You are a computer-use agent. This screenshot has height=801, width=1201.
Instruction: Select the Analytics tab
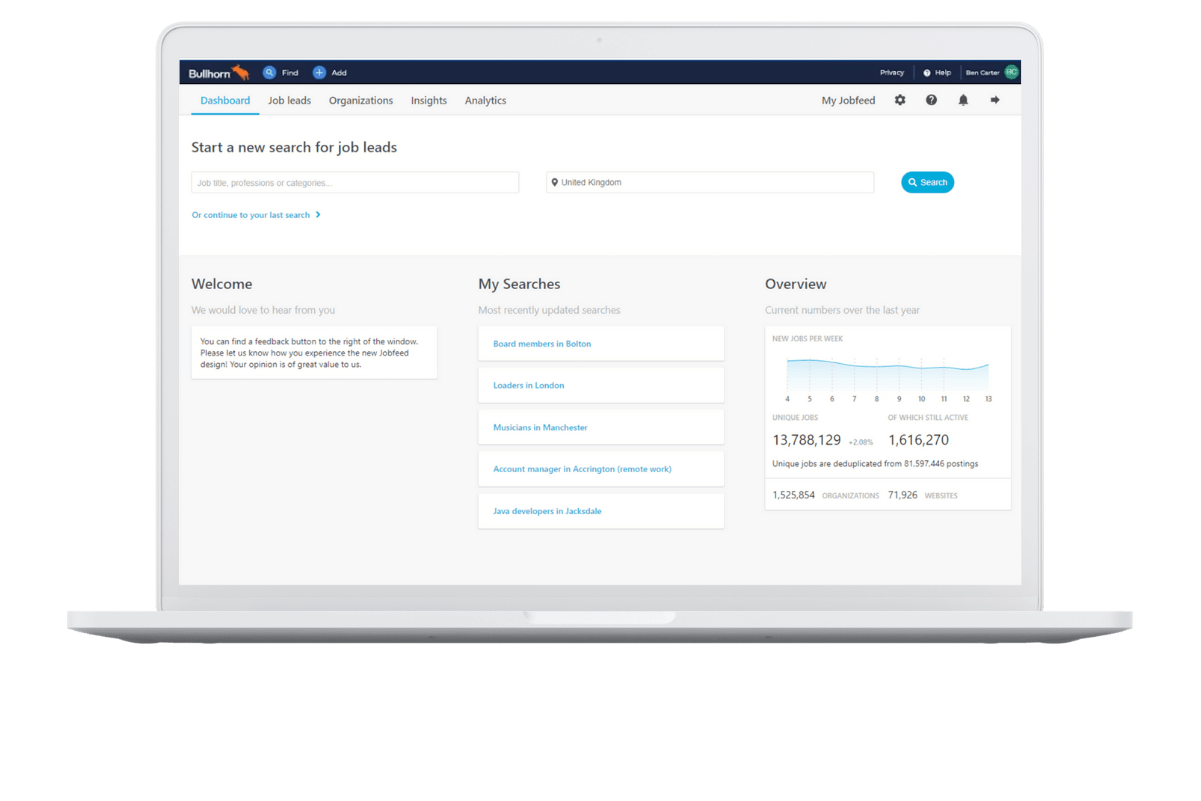click(485, 101)
